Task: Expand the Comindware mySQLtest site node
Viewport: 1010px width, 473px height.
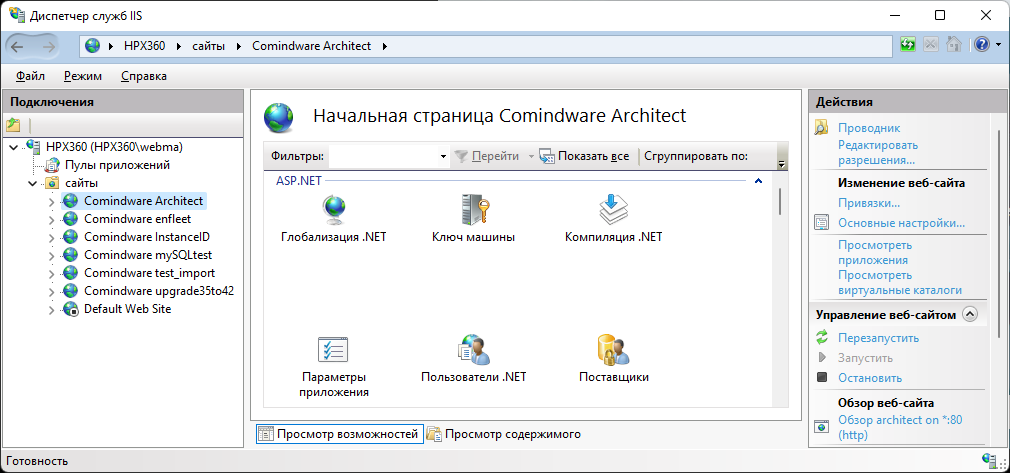Action: (52, 256)
